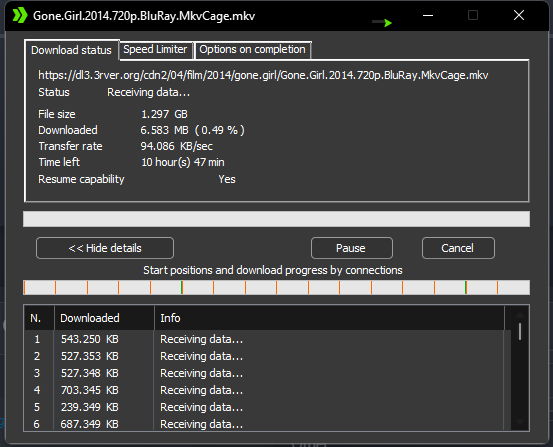This screenshot has width=553, height=447.
Task: Click the scroll up arrow in connections list
Action: coord(520,315)
